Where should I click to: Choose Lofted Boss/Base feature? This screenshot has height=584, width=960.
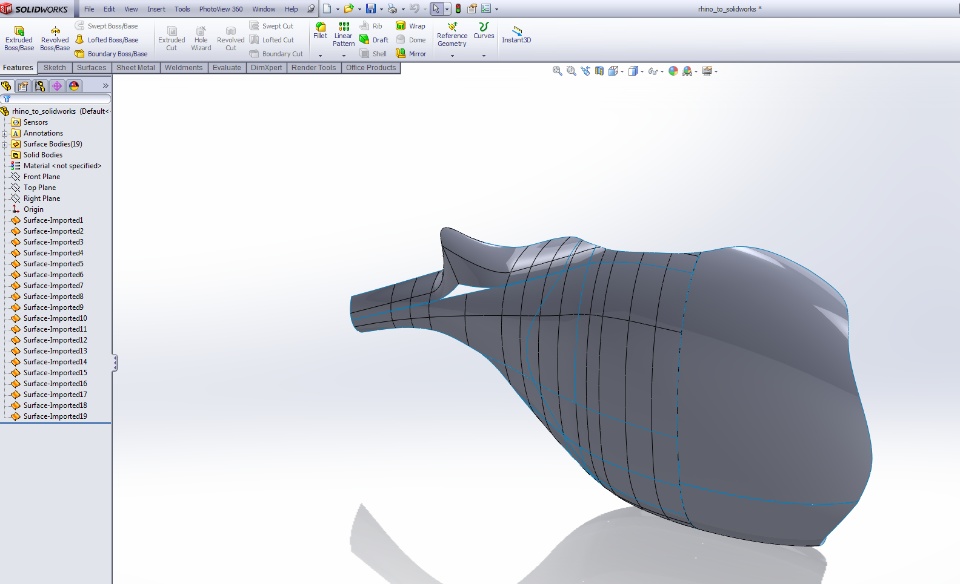click(x=107, y=40)
